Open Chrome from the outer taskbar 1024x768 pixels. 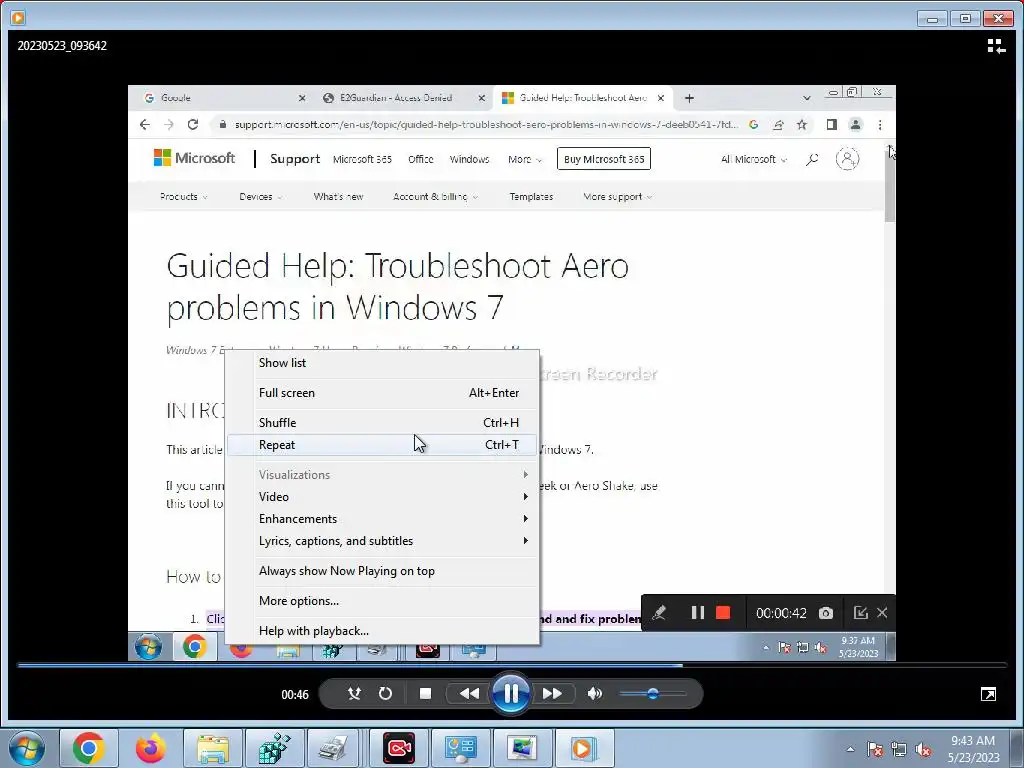tap(89, 748)
